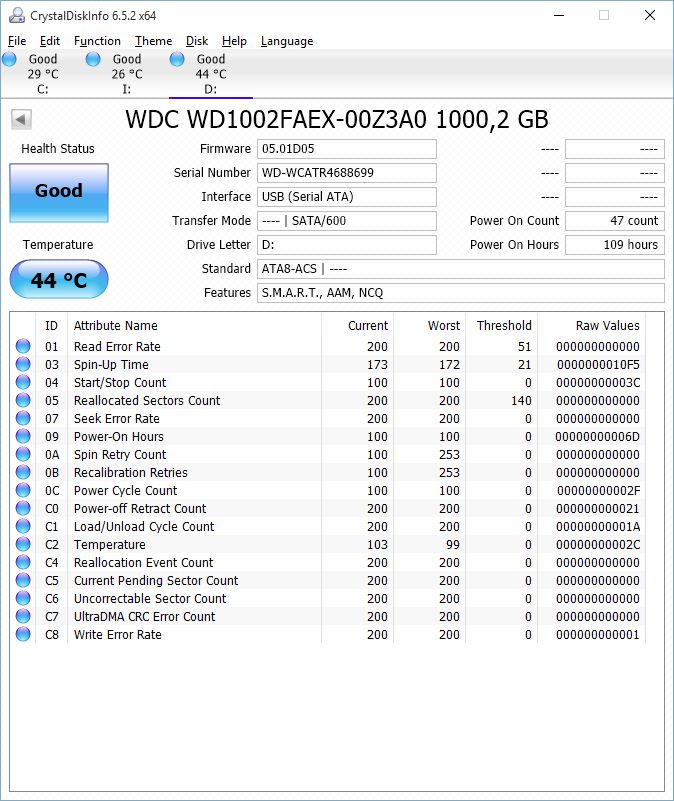
Task: Click status orb for Current Pending Sector Count
Action: 23,580
